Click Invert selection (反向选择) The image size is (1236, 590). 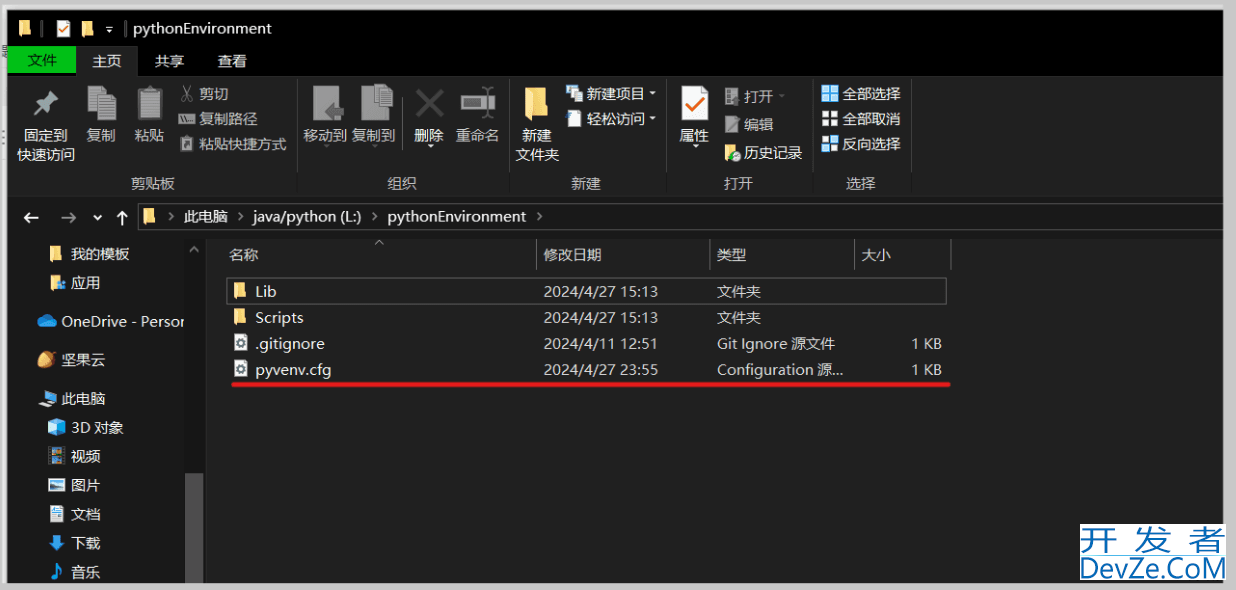coord(861,144)
